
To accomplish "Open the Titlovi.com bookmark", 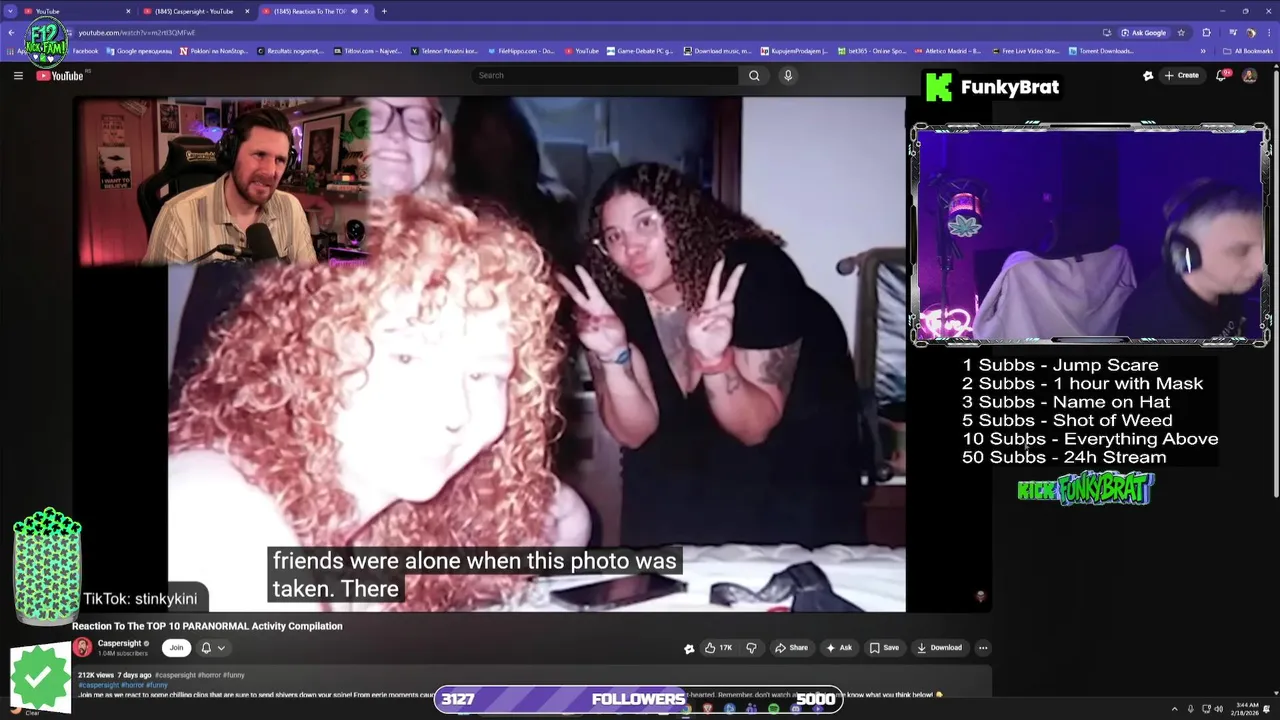I will pos(368,51).
